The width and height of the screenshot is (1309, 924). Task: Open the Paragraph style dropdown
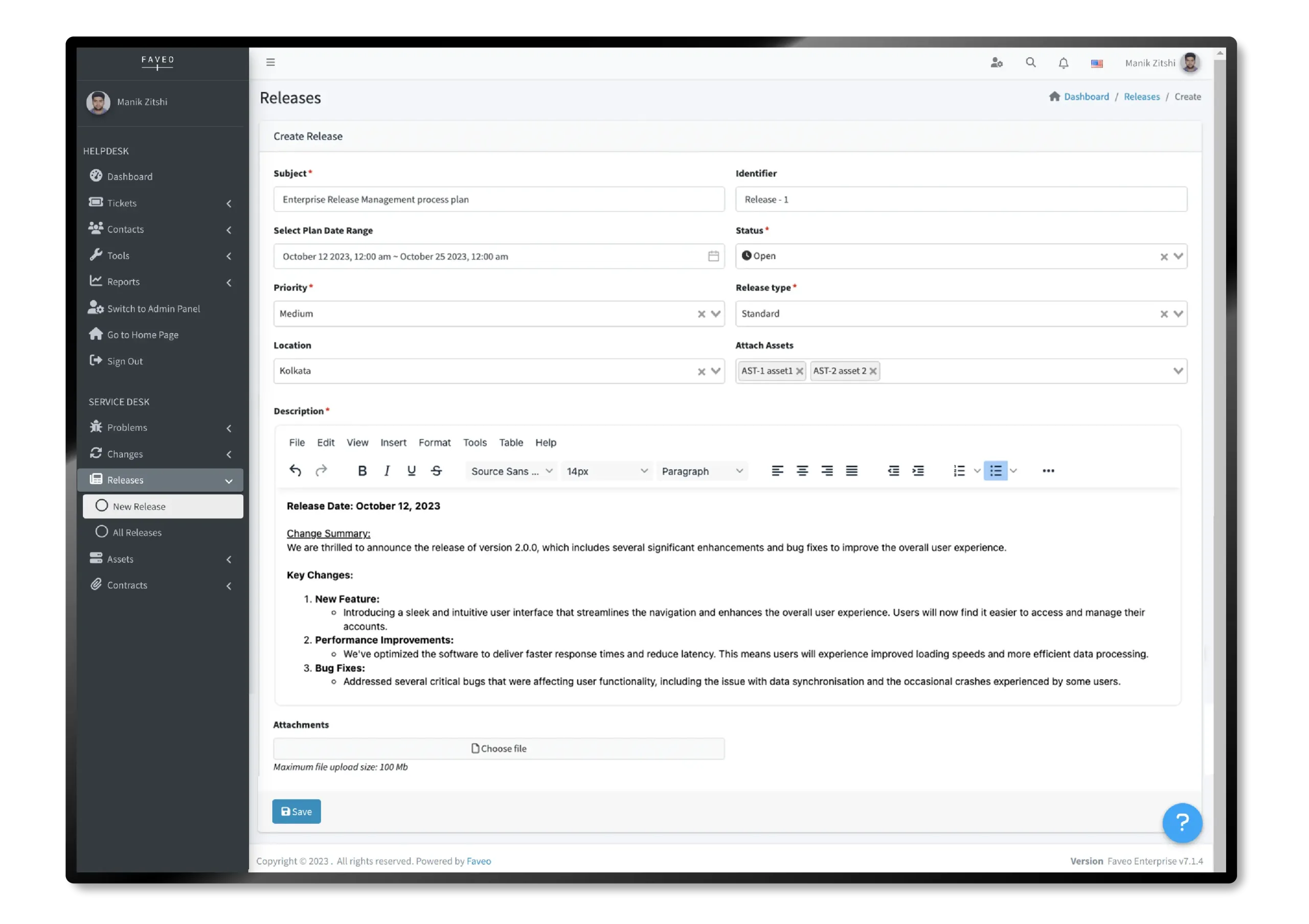pyautogui.click(x=703, y=471)
